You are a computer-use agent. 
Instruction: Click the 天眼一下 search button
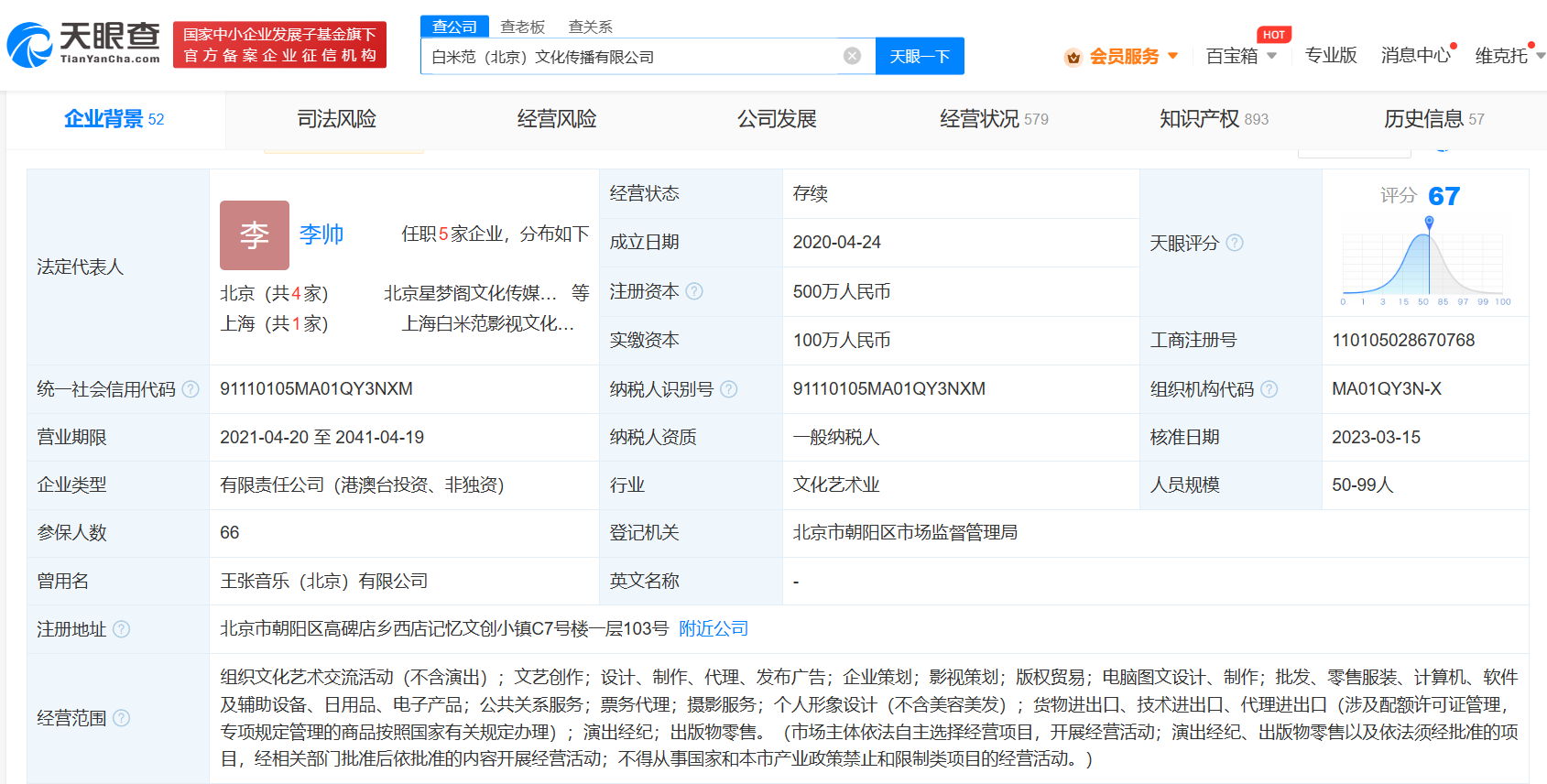coord(920,56)
